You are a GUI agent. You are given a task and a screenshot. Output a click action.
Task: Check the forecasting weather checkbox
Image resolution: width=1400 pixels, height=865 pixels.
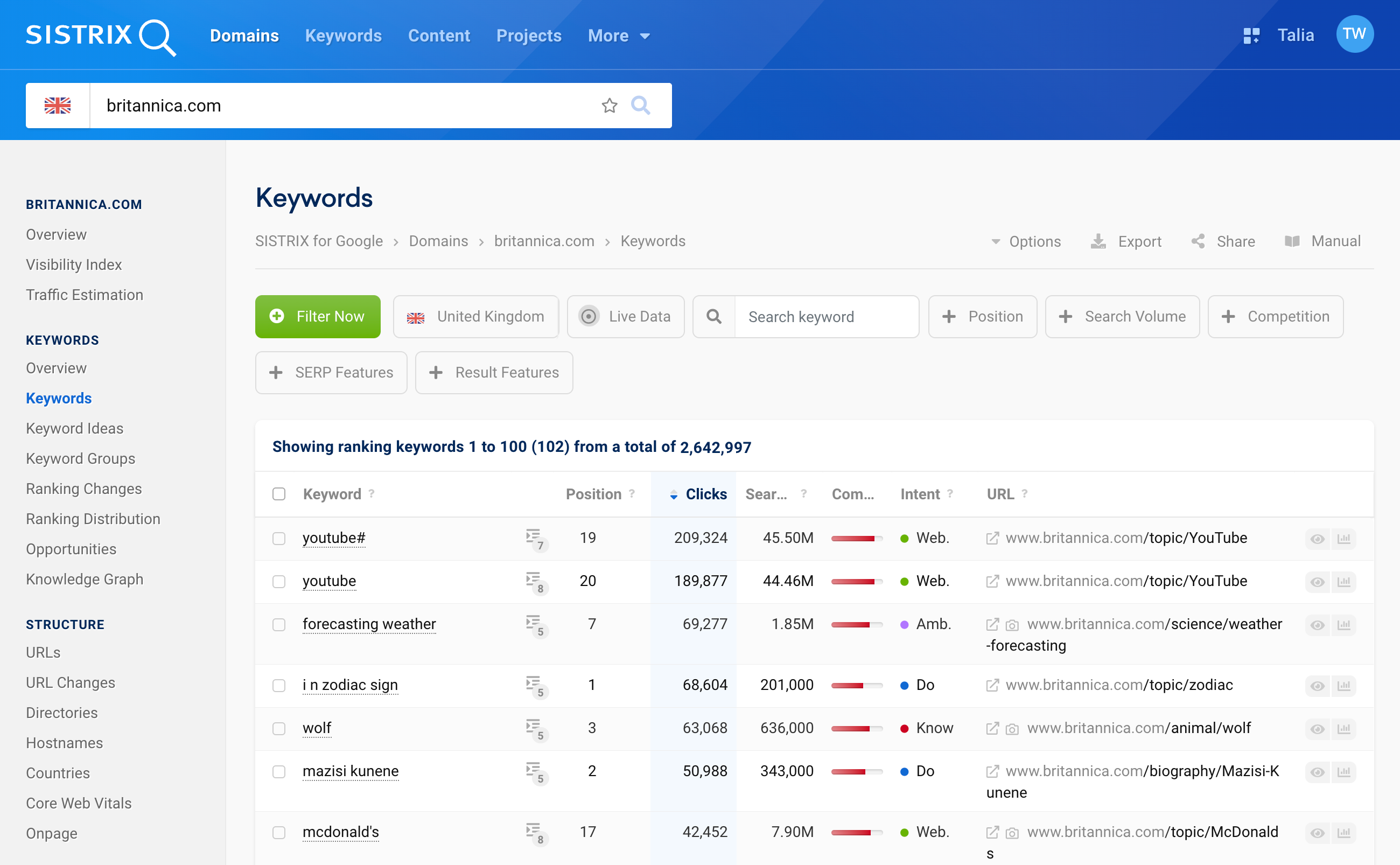click(x=278, y=625)
